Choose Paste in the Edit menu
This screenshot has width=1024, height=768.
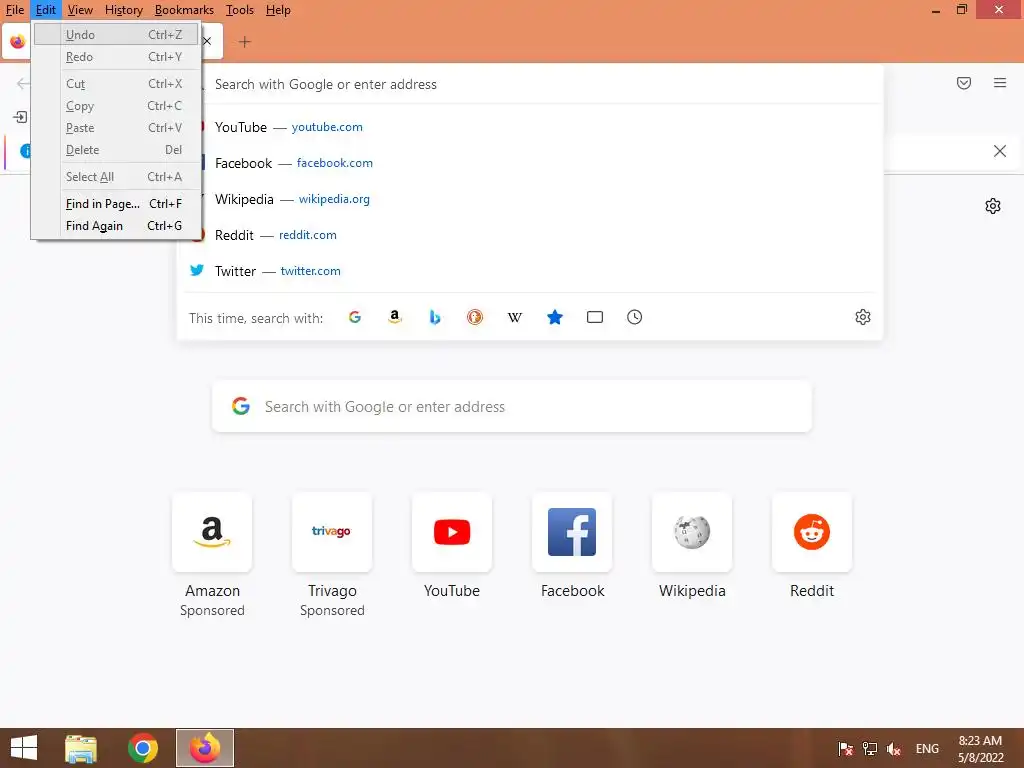tap(116, 128)
